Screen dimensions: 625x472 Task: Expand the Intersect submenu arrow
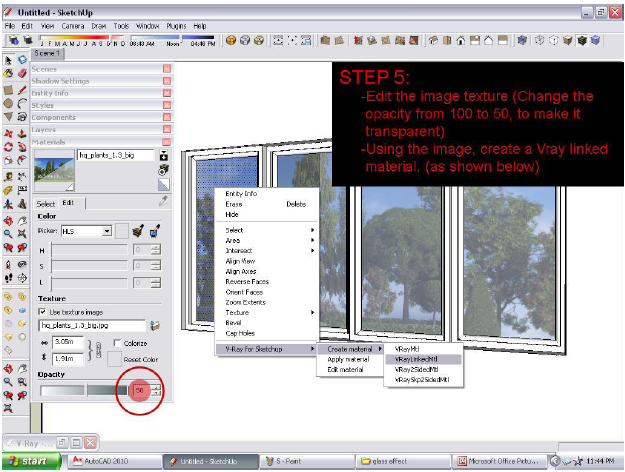pos(312,250)
